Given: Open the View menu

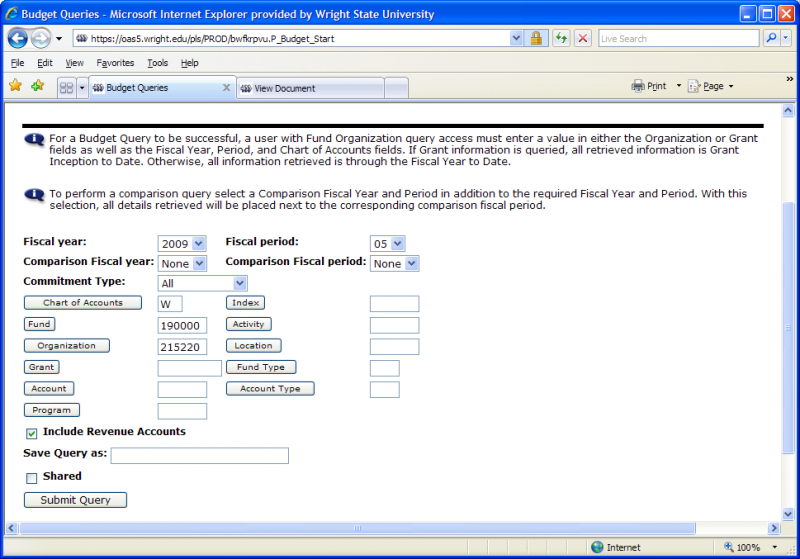Looking at the screenshot, I should point(74,63).
